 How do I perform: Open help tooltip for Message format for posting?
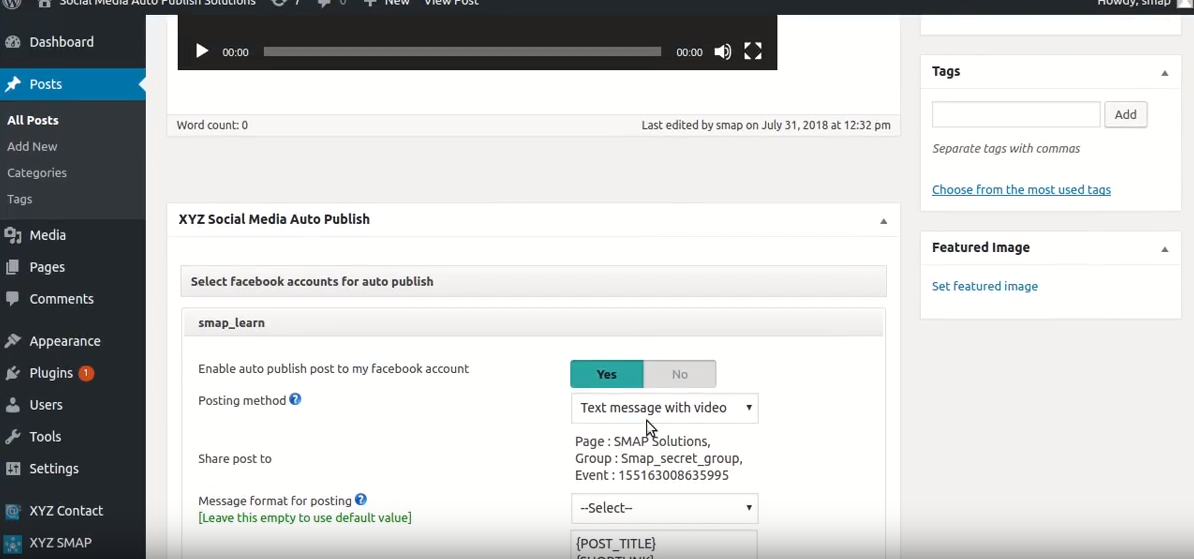[x=361, y=500]
